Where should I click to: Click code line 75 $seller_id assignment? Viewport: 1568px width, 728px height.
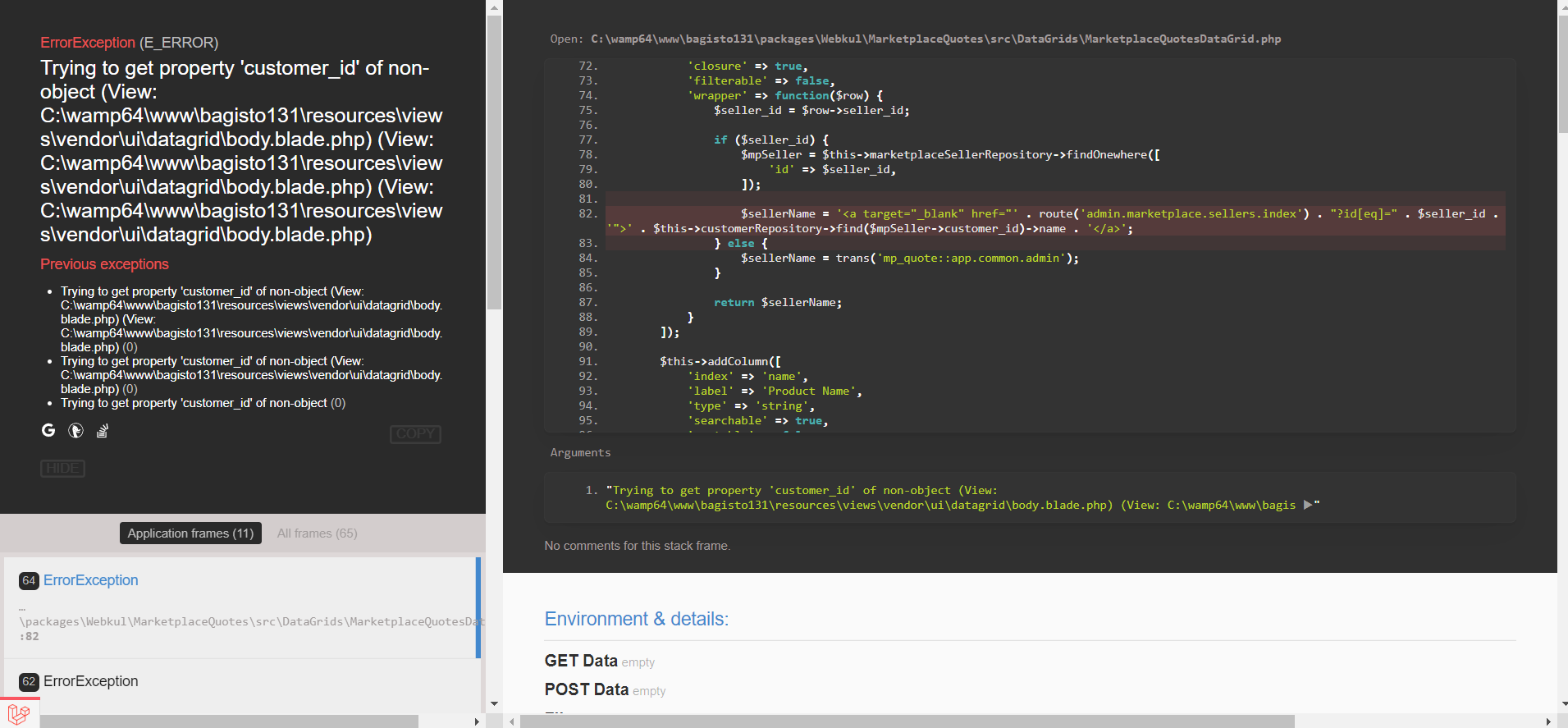tap(811, 110)
